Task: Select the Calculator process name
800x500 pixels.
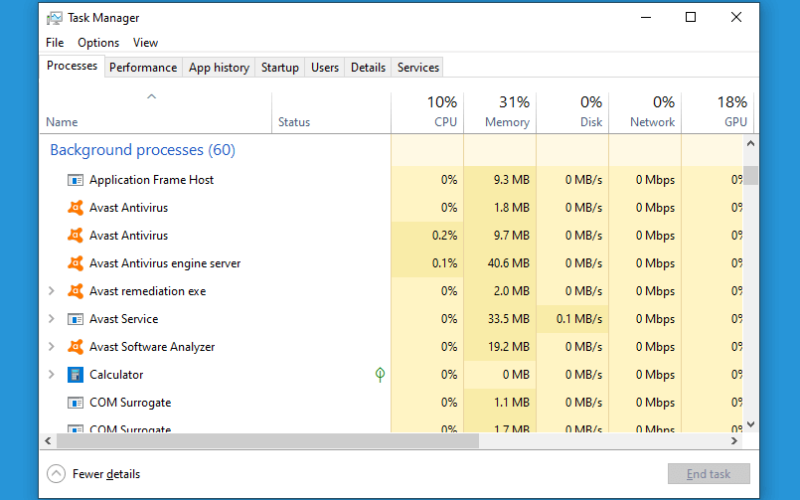Action: [116, 374]
